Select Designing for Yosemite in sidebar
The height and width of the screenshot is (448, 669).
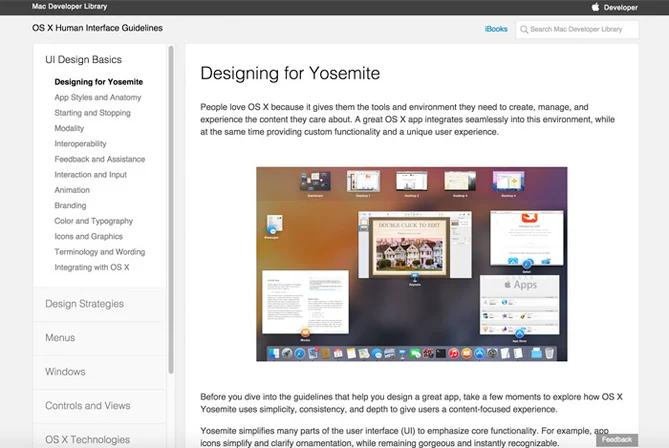coord(99,81)
